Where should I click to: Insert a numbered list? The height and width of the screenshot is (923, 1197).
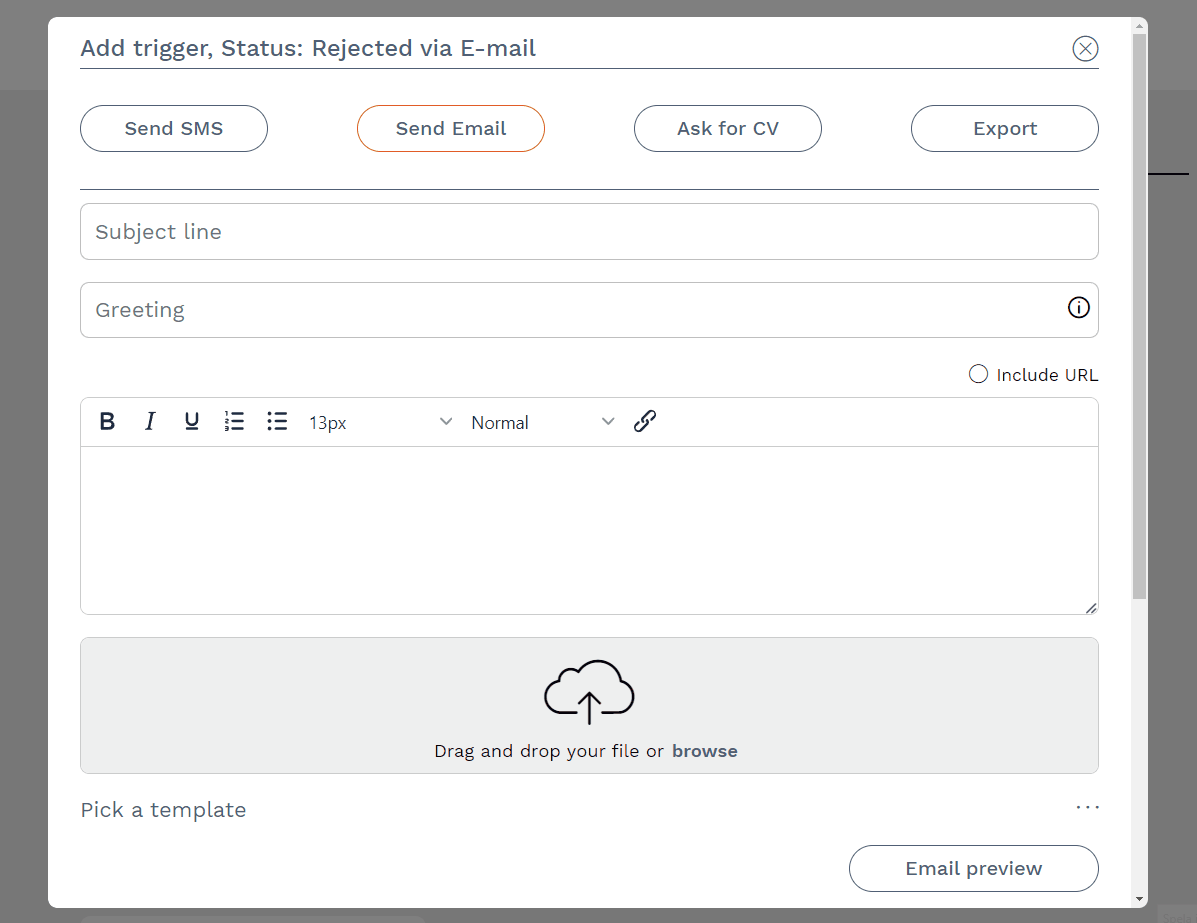(x=234, y=422)
